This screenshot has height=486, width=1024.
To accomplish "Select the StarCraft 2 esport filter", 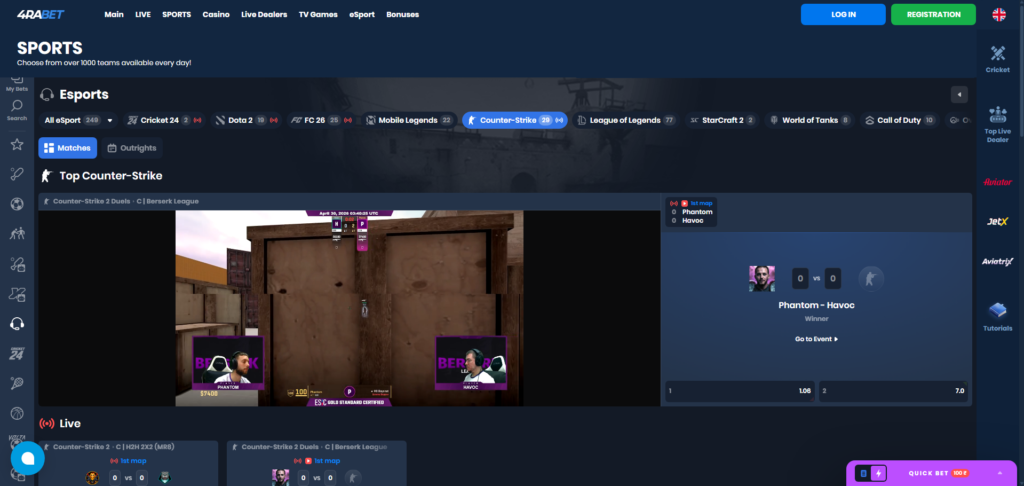I will coord(722,120).
